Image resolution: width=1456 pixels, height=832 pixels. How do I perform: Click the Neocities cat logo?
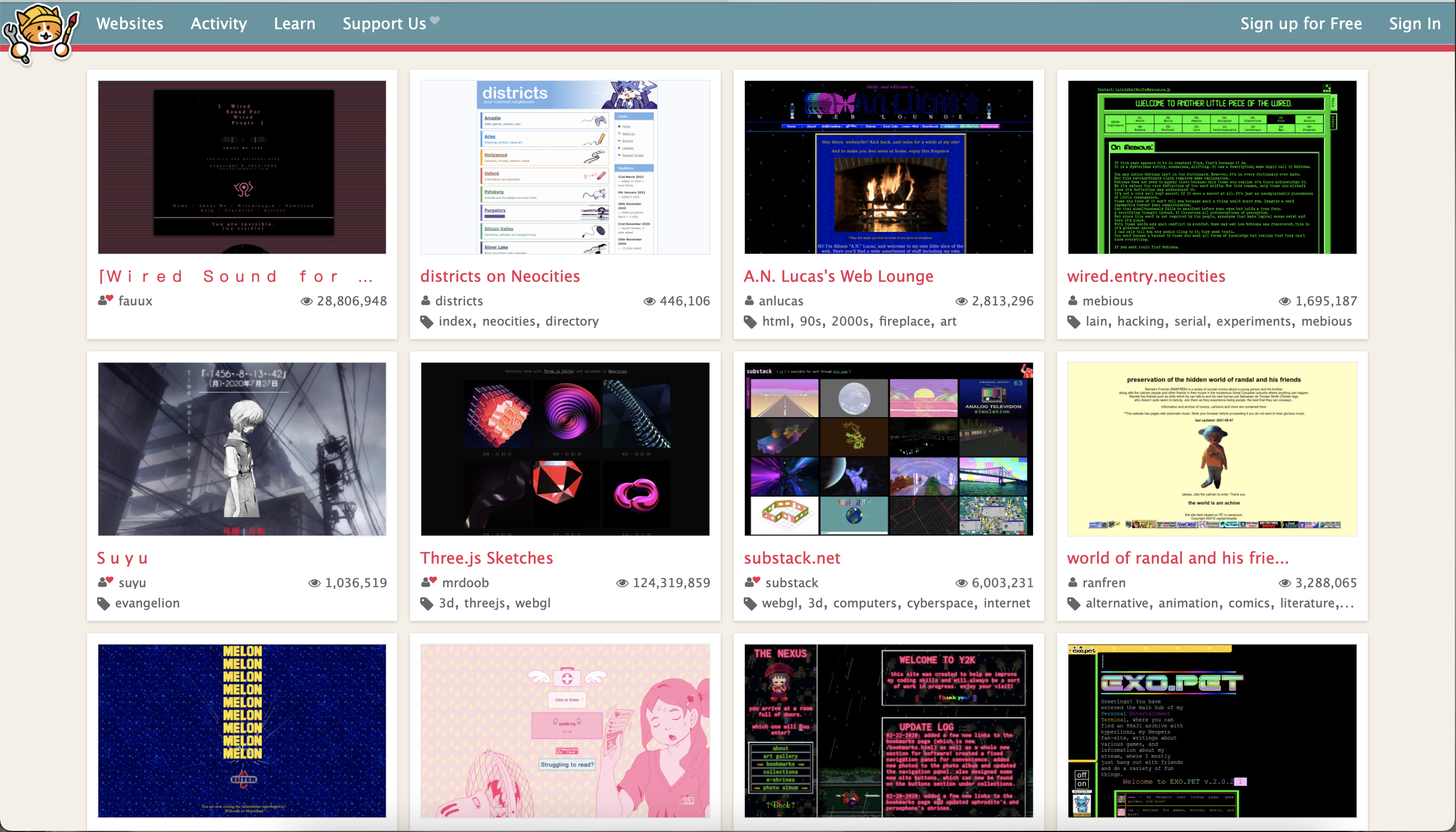coord(40,33)
